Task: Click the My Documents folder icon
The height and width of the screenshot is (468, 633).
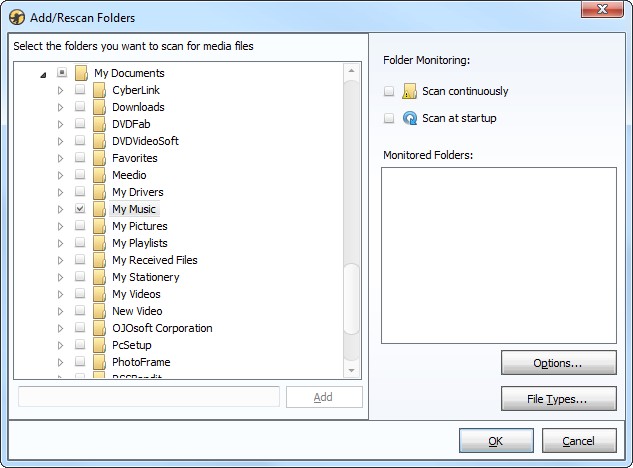Action: click(81, 73)
